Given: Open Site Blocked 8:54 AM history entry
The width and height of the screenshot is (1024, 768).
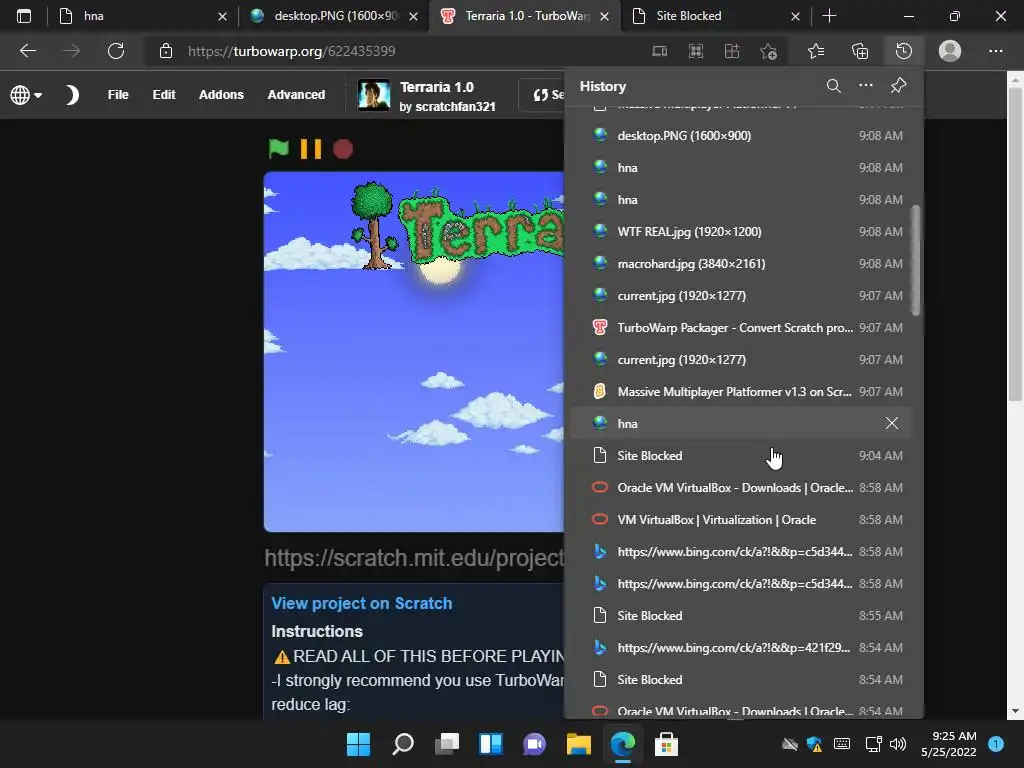Looking at the screenshot, I should [741, 680].
